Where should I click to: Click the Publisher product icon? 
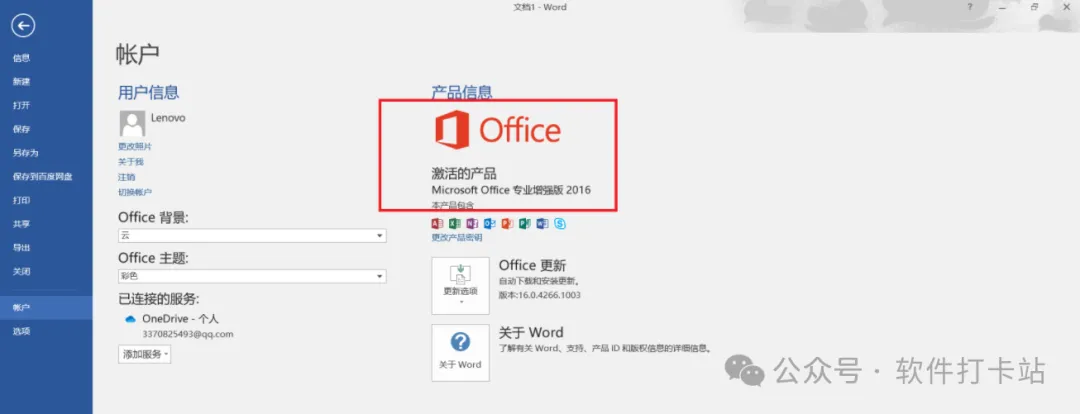[526, 223]
